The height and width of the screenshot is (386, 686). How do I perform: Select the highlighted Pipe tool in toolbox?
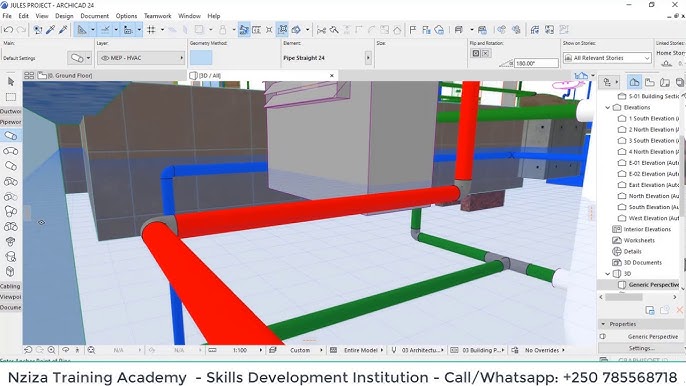coord(11,136)
